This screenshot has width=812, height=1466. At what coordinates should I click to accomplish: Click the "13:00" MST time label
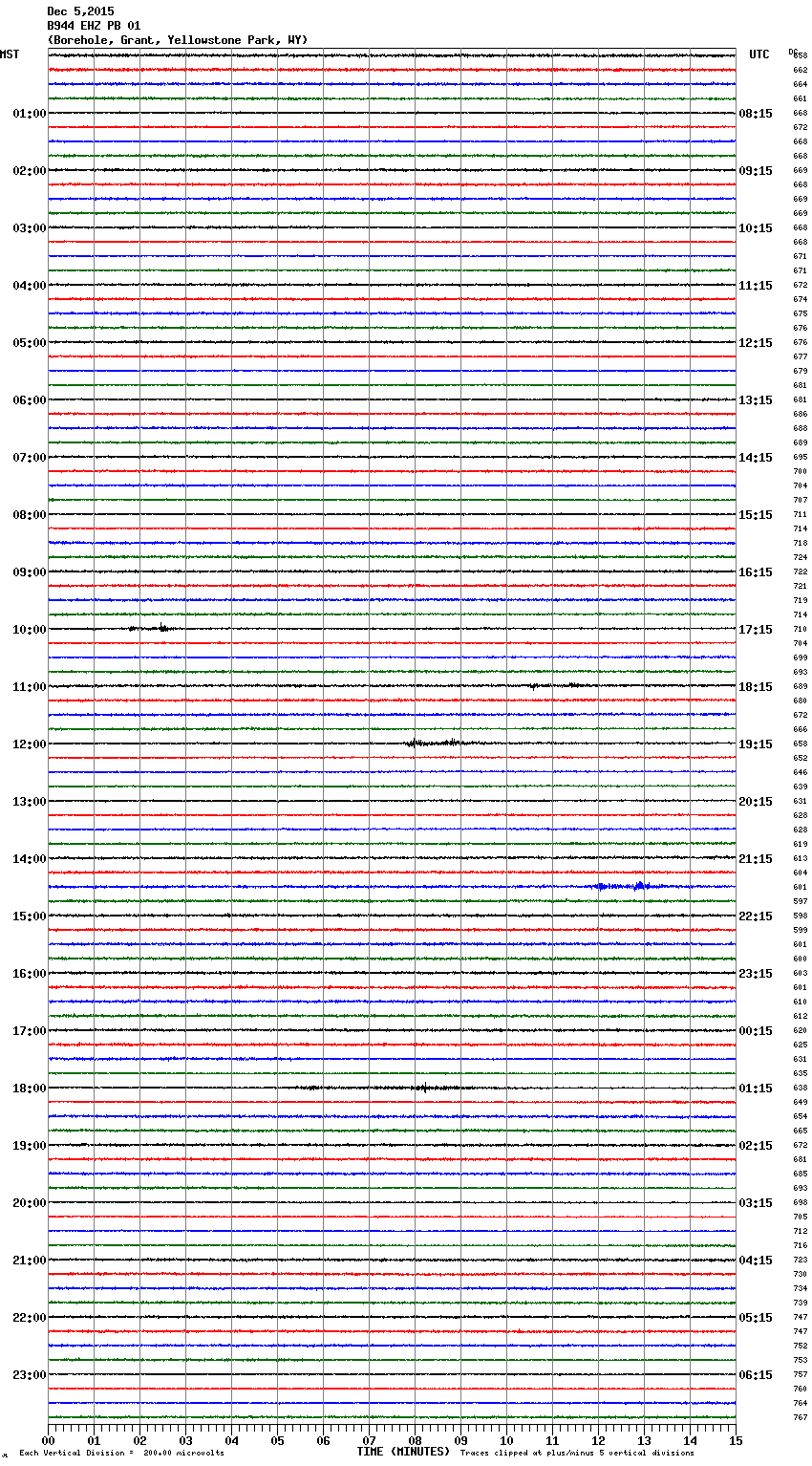[30, 802]
